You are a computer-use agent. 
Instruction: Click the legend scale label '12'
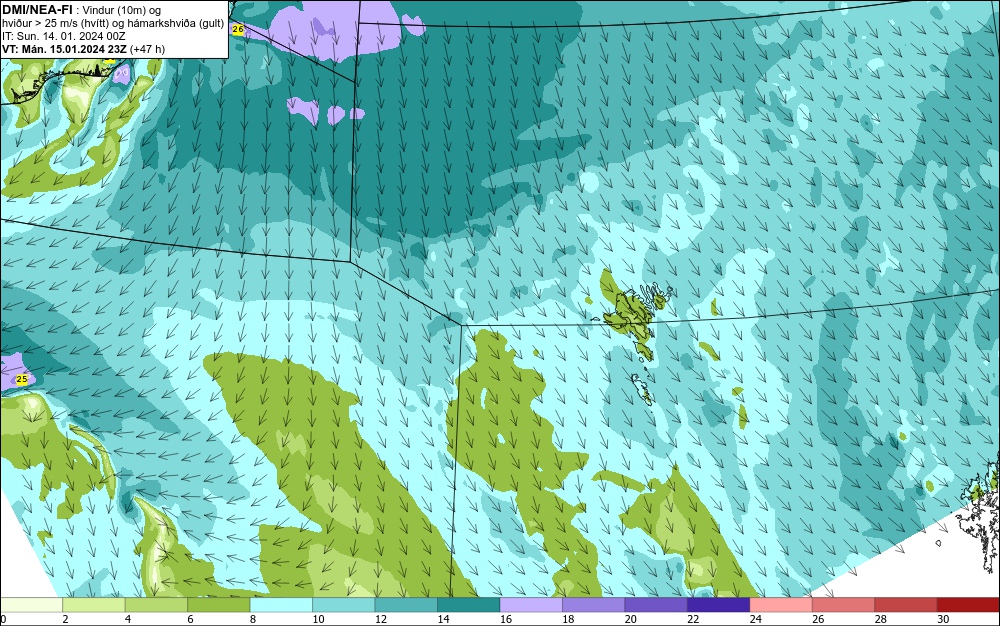point(381,619)
